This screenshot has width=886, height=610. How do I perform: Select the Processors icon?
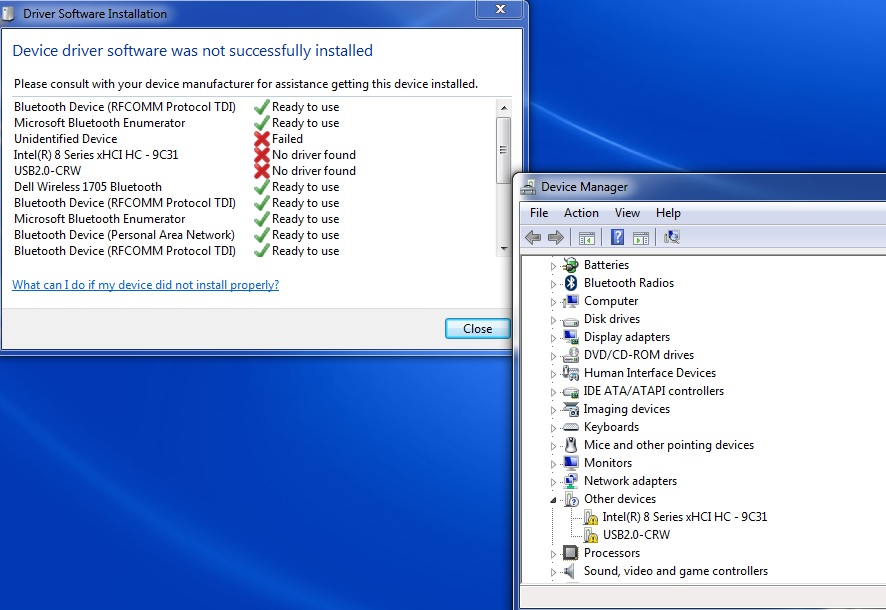click(571, 552)
